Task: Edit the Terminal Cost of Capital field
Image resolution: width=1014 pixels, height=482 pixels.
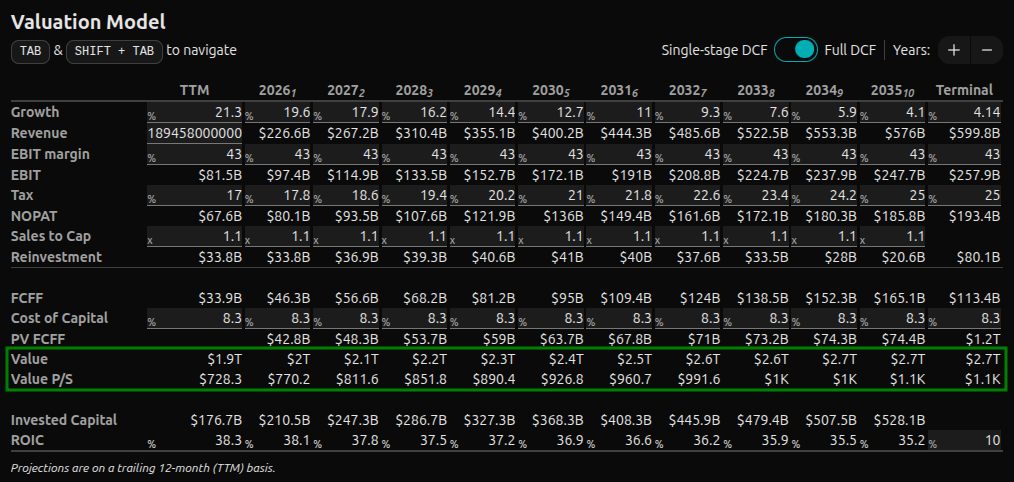Action: pyautogui.click(x=965, y=318)
